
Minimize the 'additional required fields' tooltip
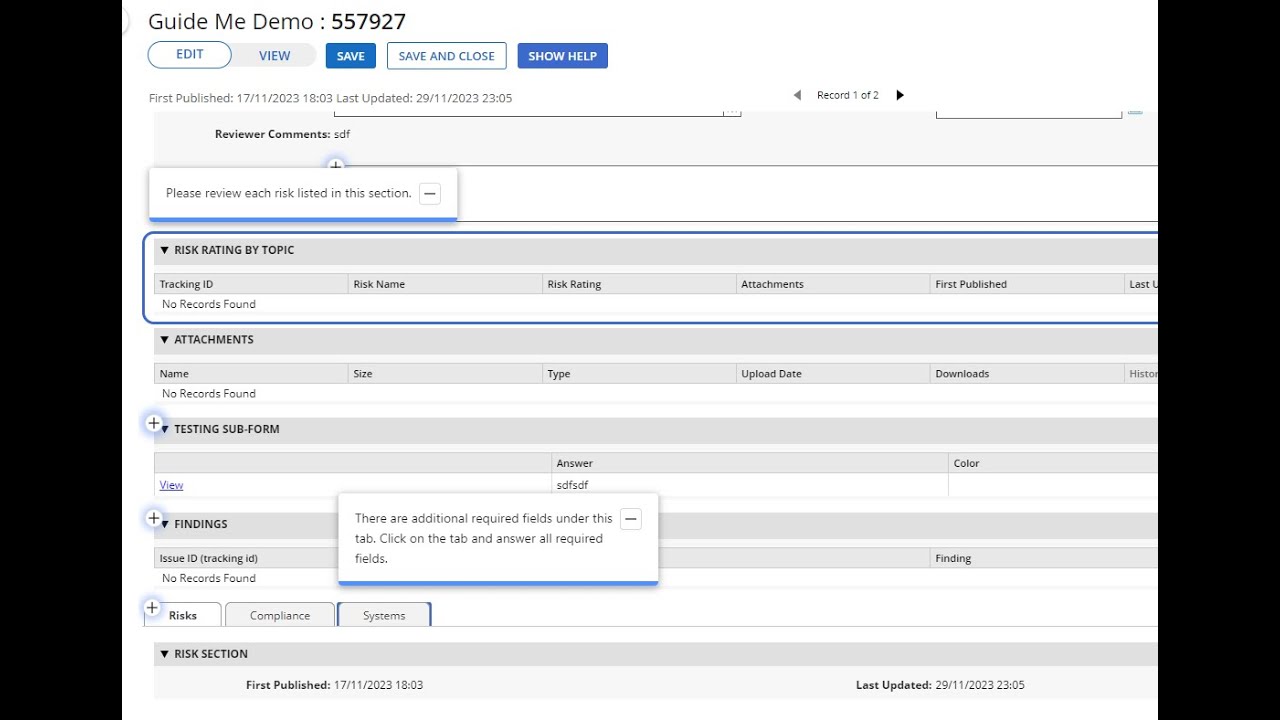tap(630, 519)
